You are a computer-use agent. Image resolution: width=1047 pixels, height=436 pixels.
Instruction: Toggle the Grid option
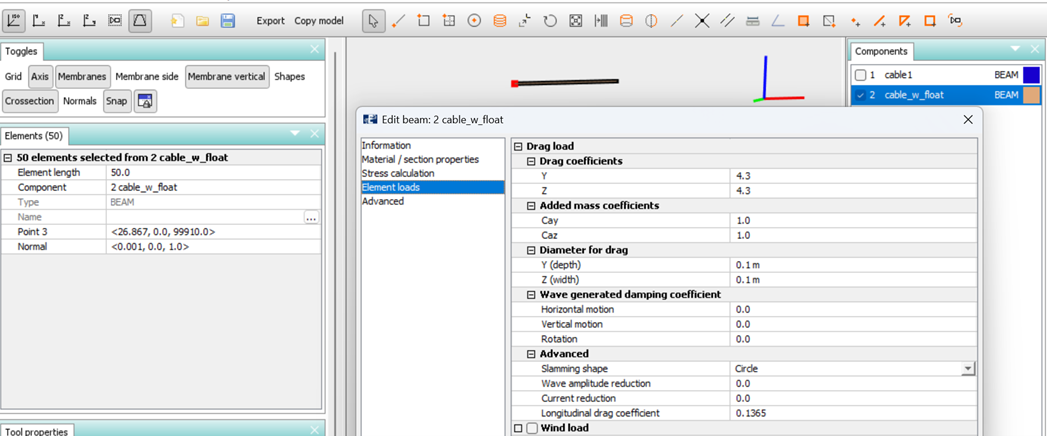tap(13, 77)
